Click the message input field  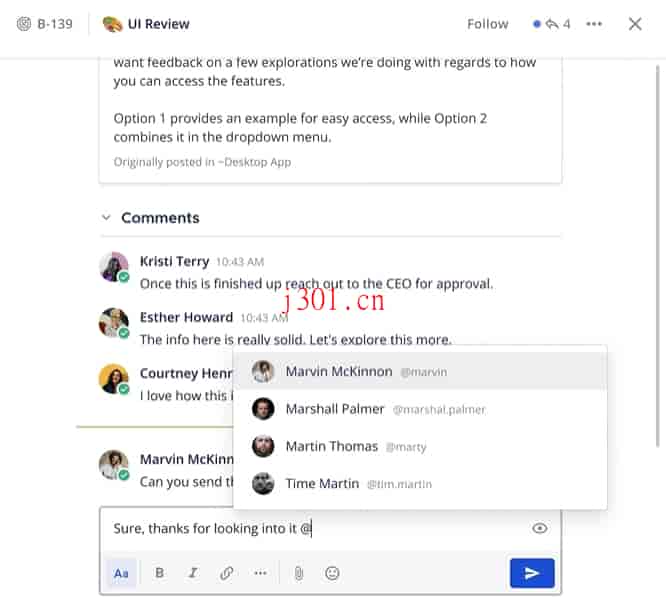[314, 528]
